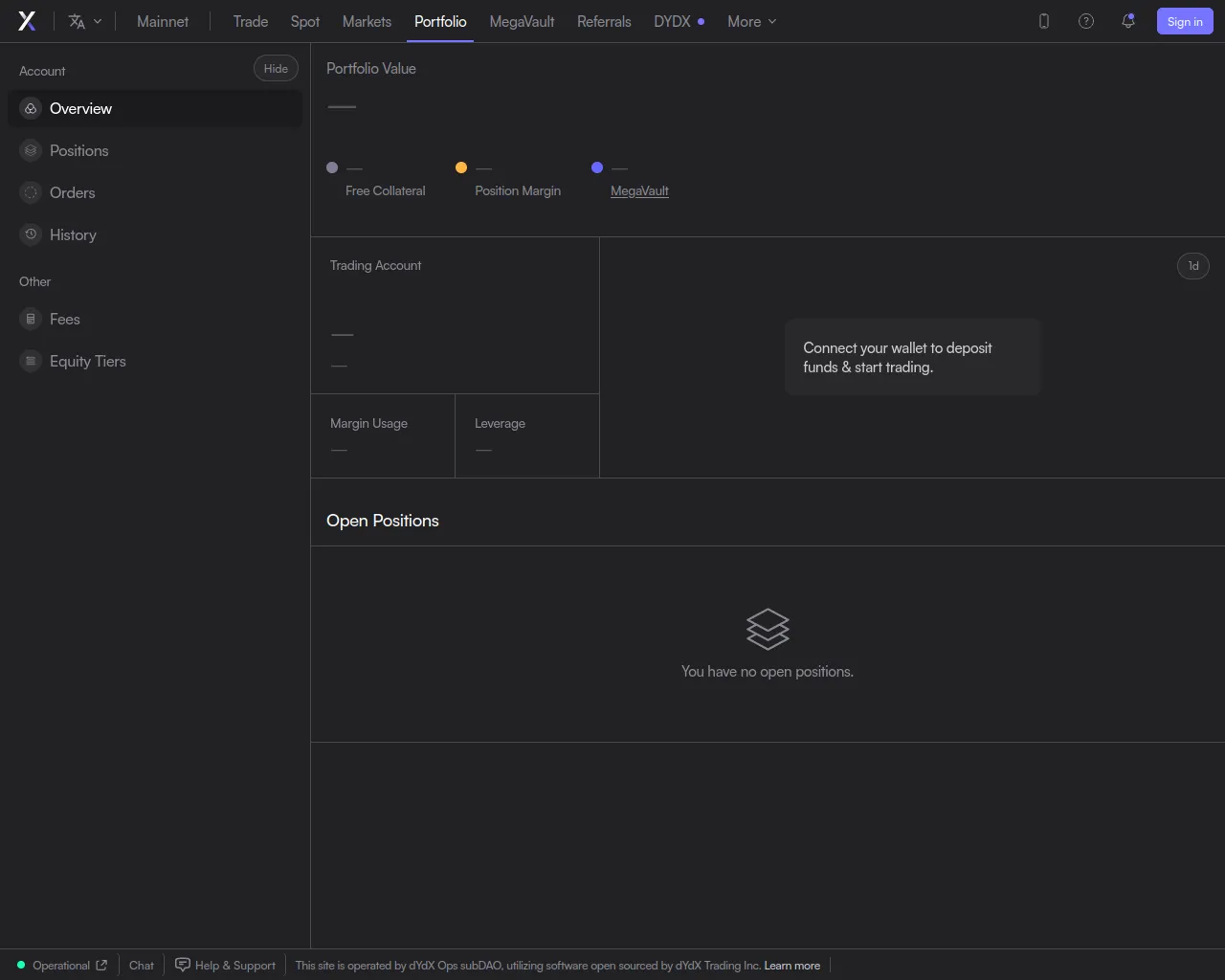Click the Position Margin label
Image resolution: width=1225 pixels, height=980 pixels.
point(518,190)
